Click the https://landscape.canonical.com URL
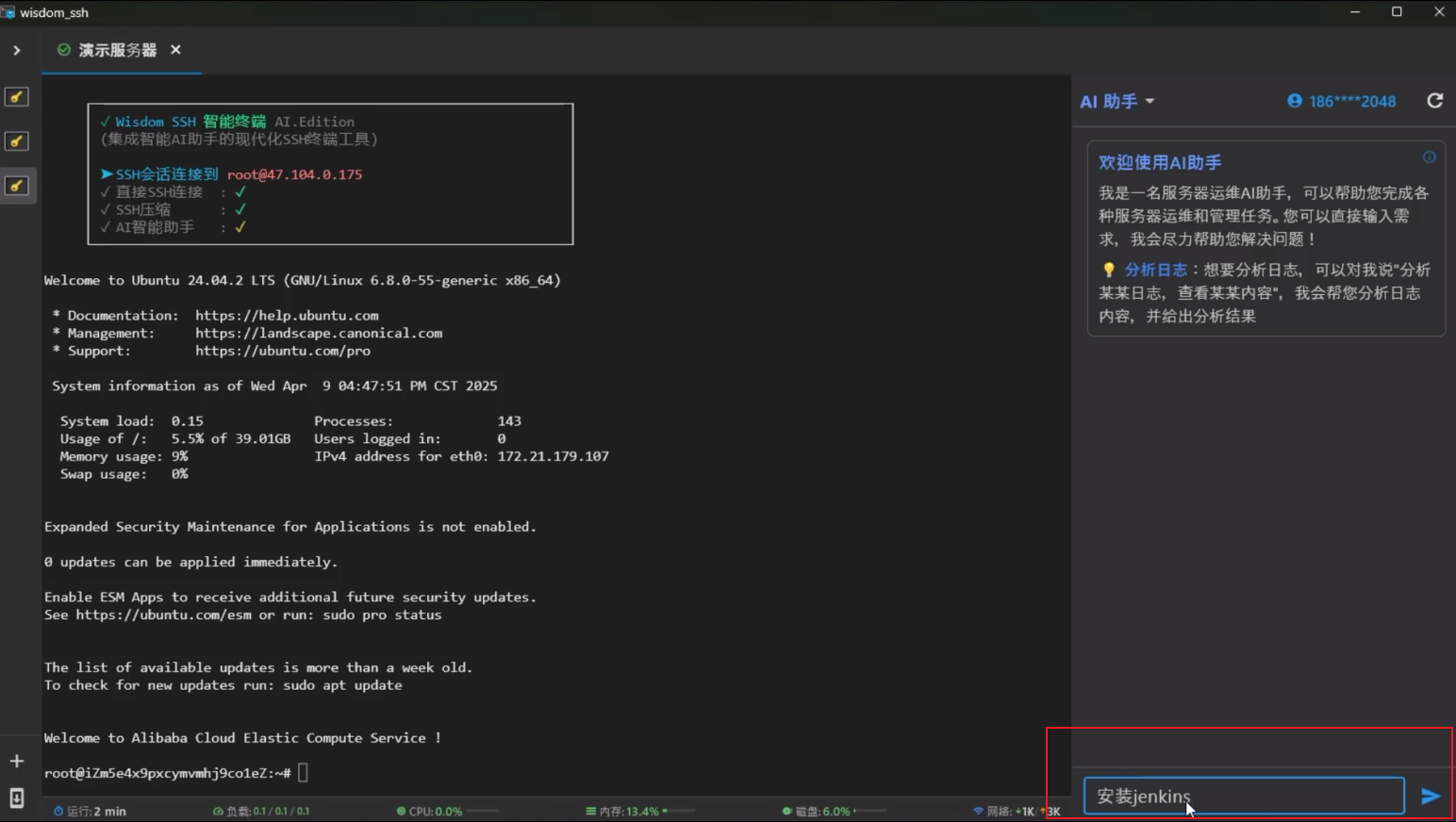 [319, 333]
